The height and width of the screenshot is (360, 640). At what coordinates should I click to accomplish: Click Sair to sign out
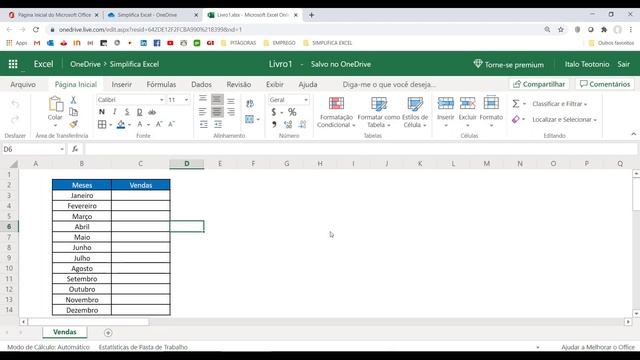[623, 64]
